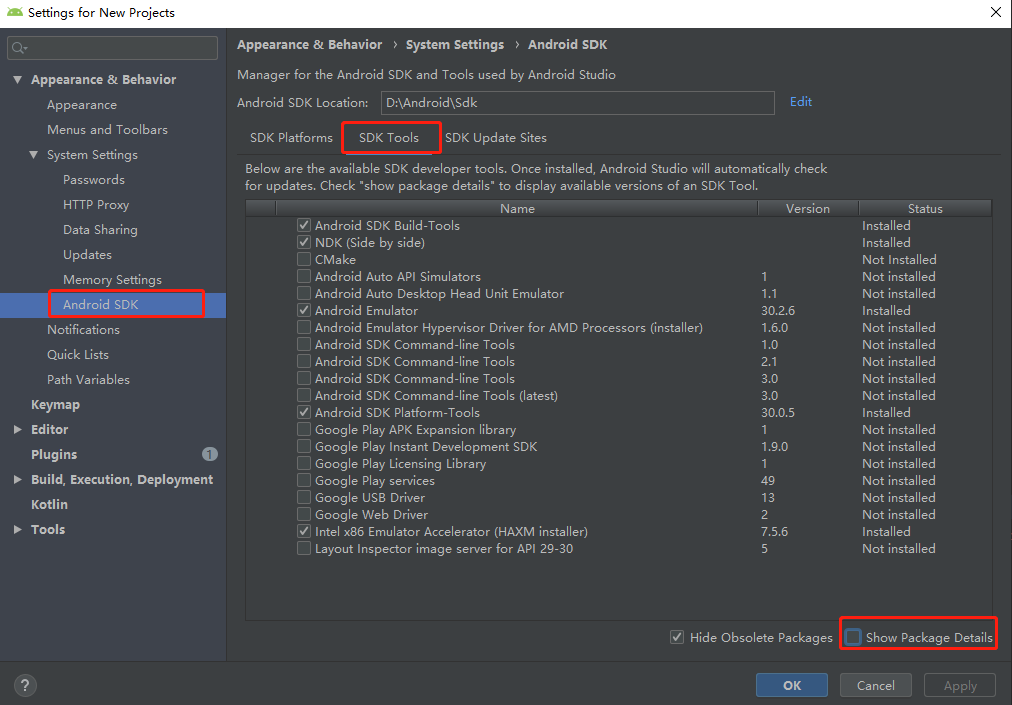
Task: Select HTTP Proxy settings
Action: [96, 205]
